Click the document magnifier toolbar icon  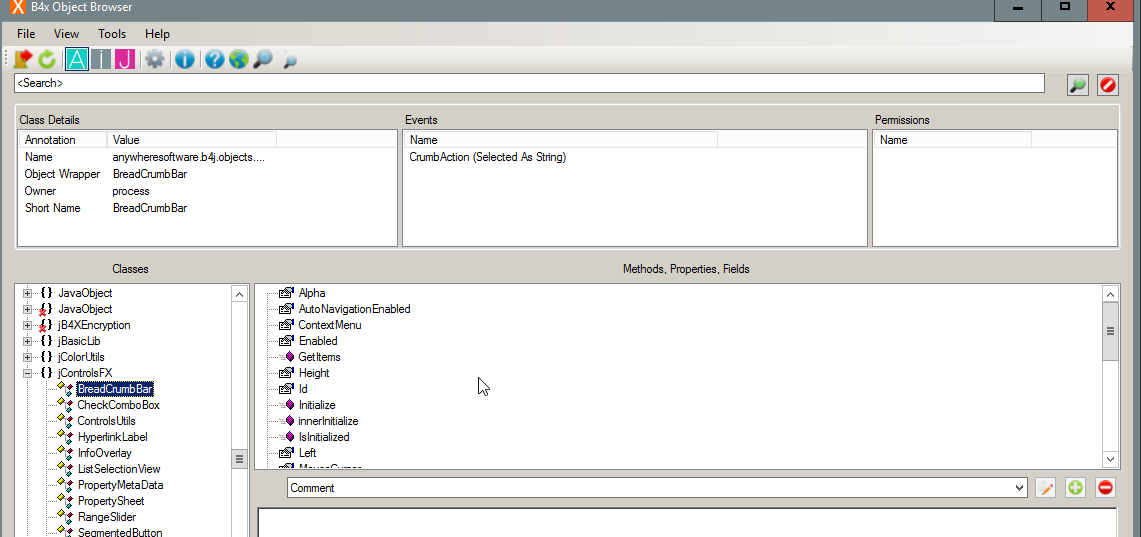pyautogui.click(x=290, y=60)
